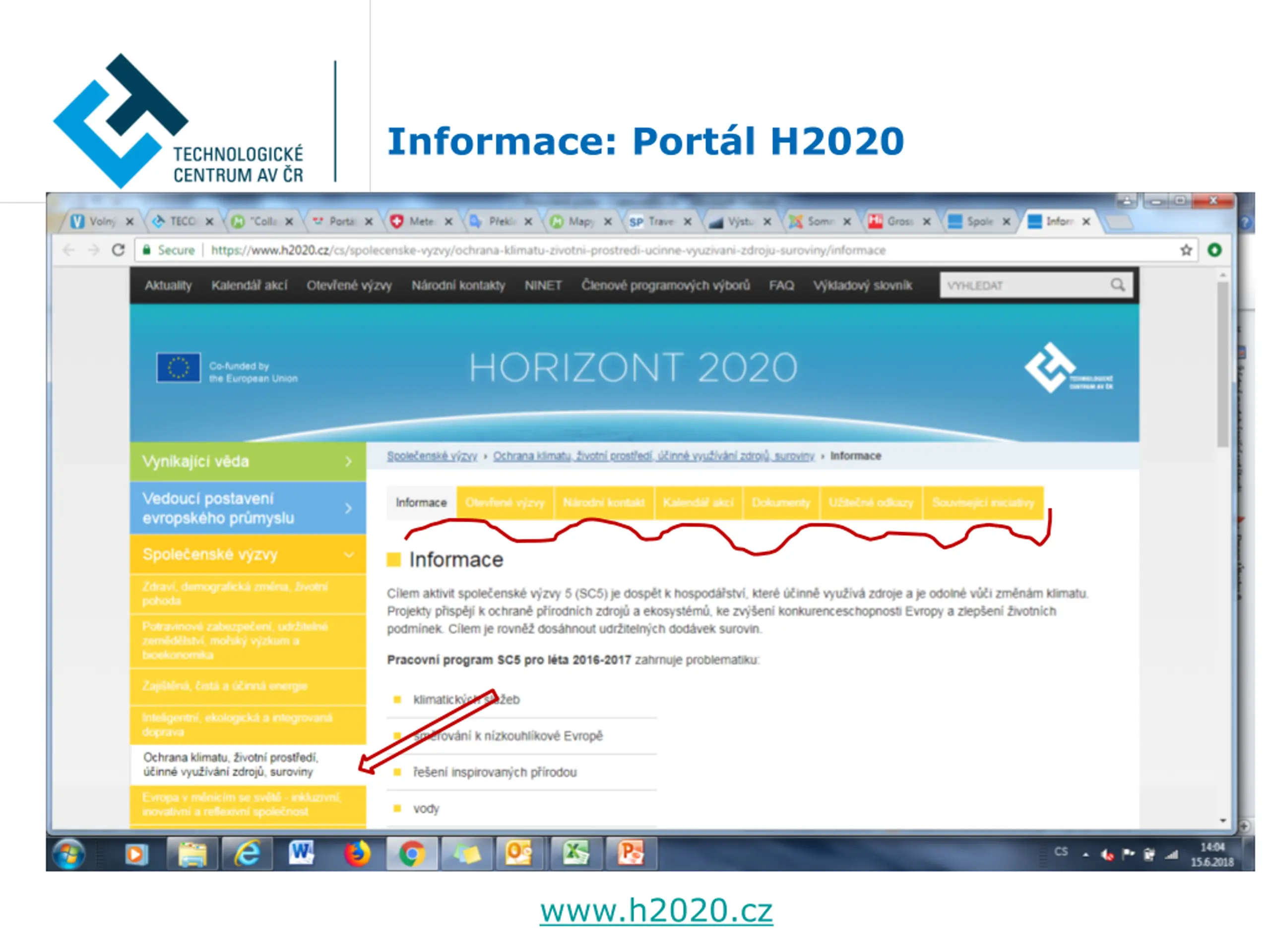Screen dimensions: 1270x952
Task: Click the green extension icon beside the star
Action: pyautogui.click(x=1214, y=250)
